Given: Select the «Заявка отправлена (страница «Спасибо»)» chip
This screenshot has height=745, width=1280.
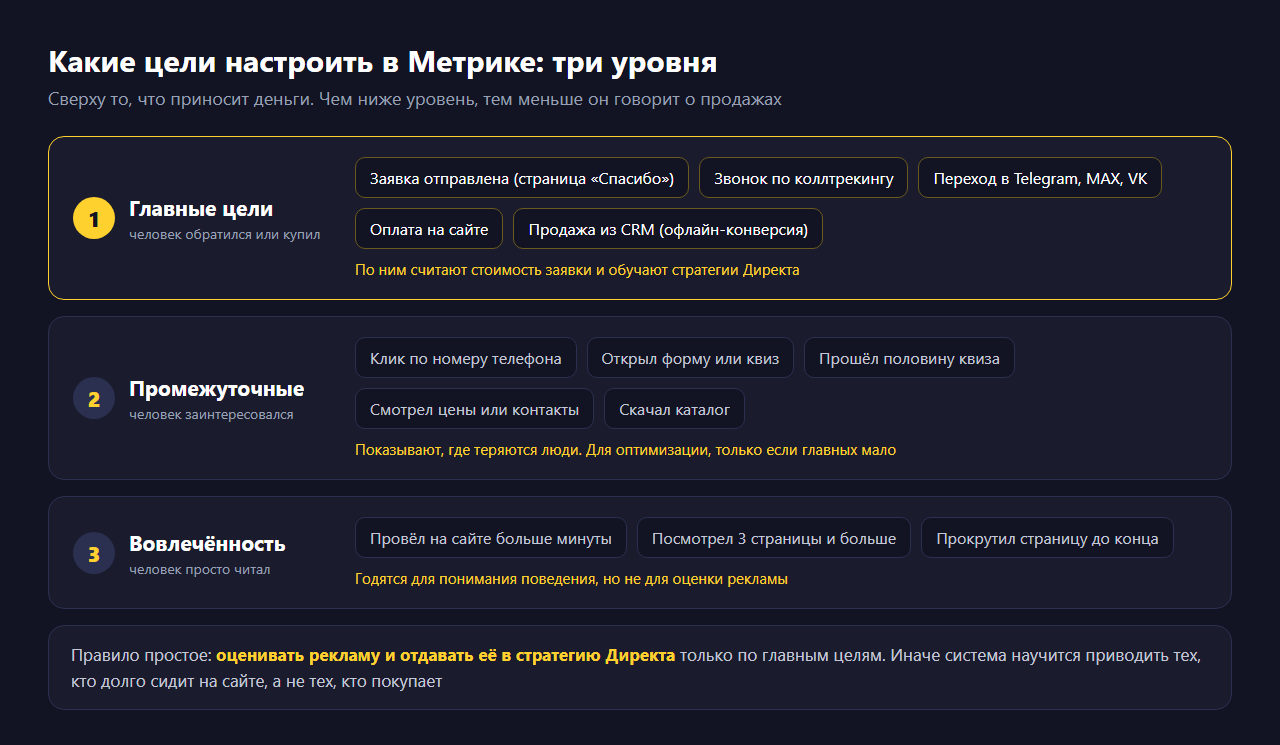Looking at the screenshot, I should coord(522,178).
